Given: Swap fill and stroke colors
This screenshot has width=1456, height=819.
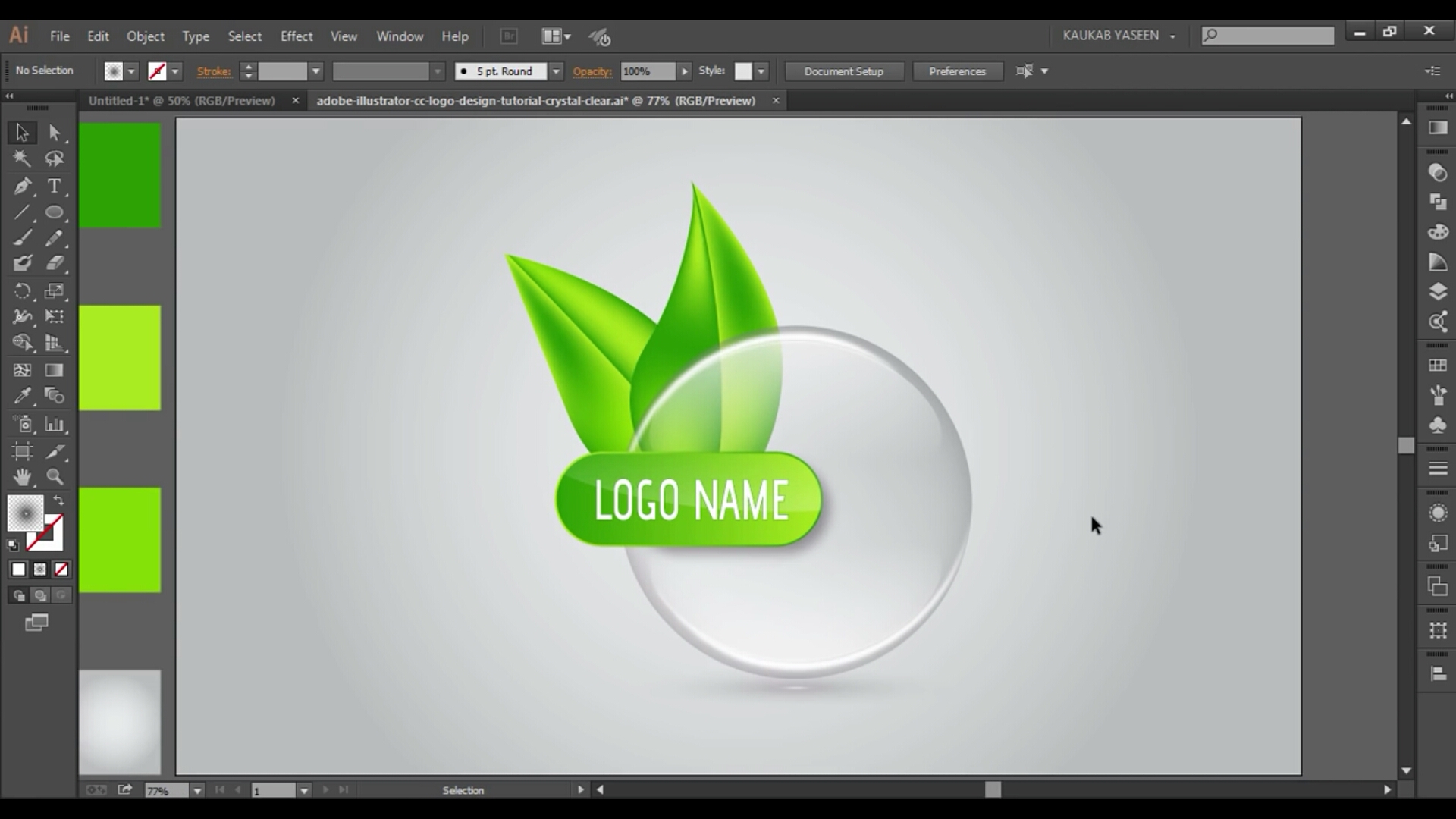Looking at the screenshot, I should pyautogui.click(x=58, y=500).
